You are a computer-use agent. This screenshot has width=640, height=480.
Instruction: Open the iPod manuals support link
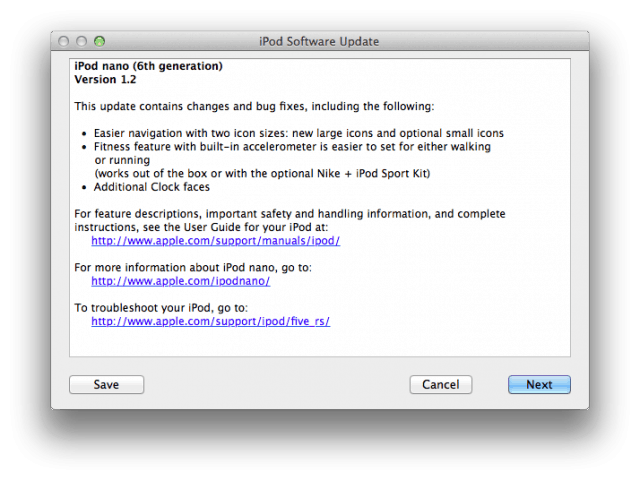(216, 241)
